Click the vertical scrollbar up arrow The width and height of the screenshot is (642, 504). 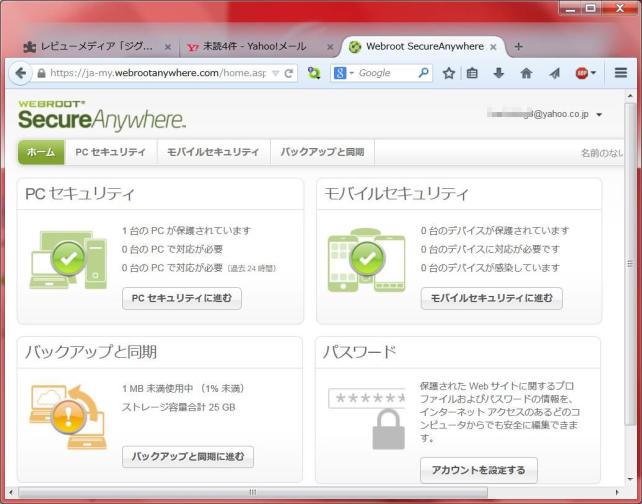[x=630, y=96]
